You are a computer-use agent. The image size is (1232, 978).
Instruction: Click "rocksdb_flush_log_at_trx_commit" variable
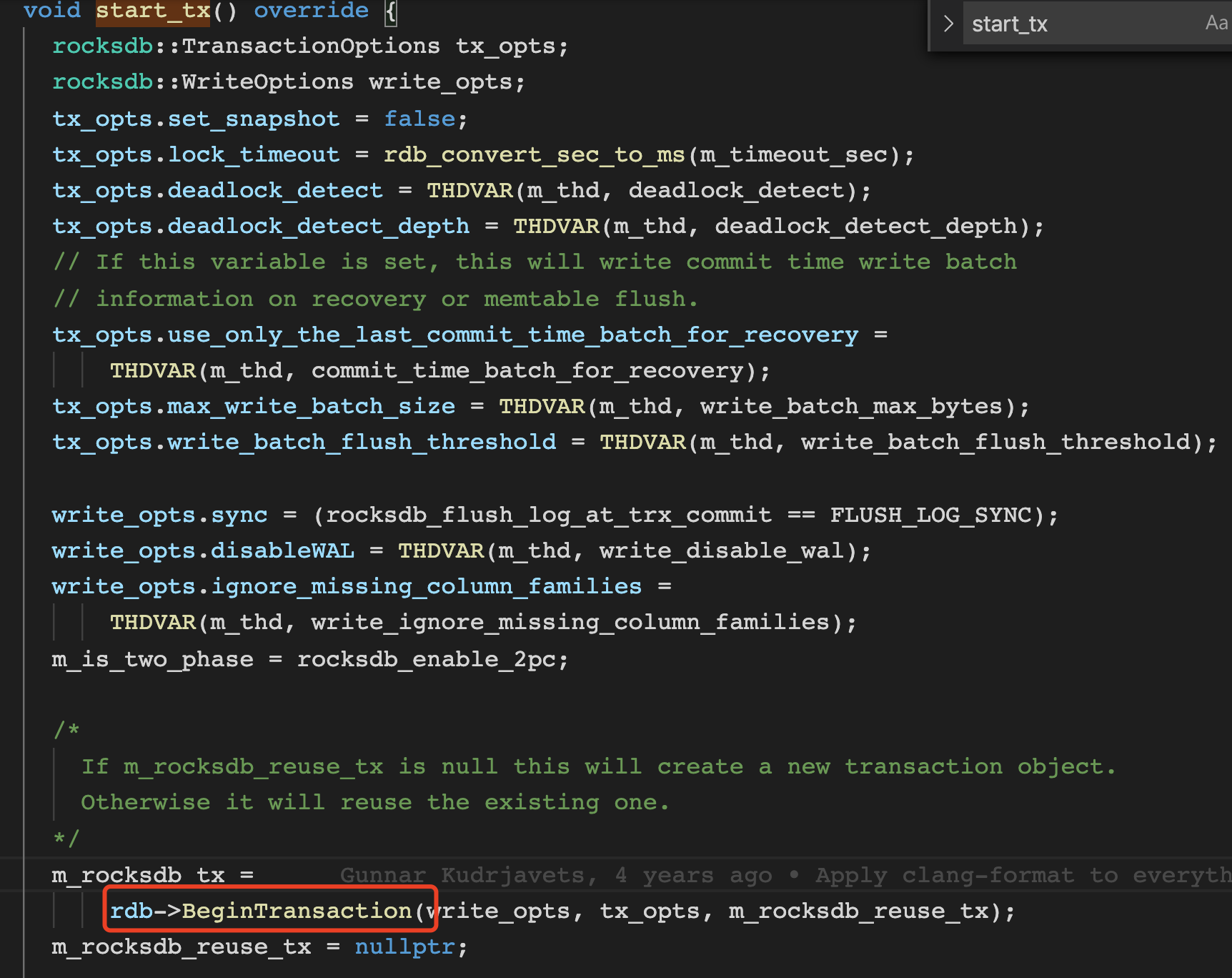point(549,515)
